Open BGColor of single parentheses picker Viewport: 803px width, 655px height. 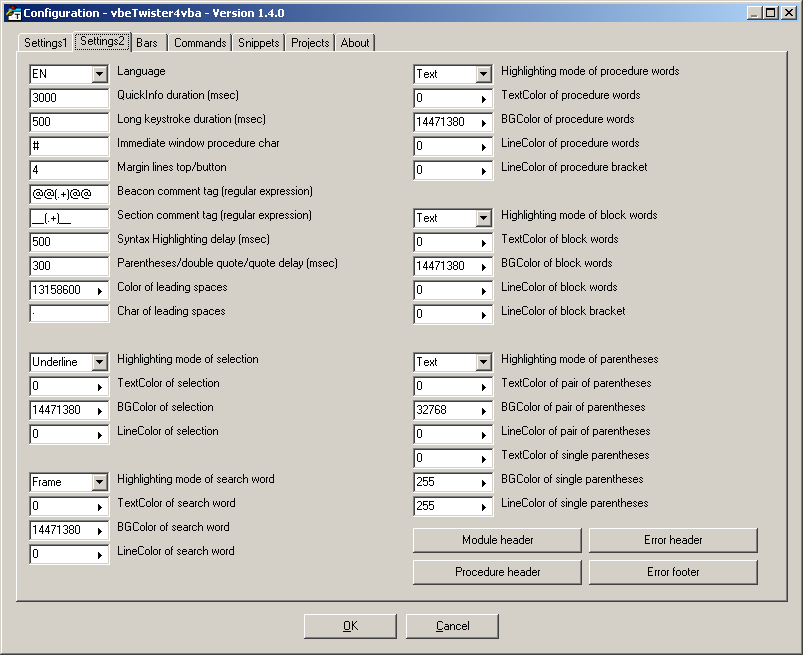tap(483, 483)
